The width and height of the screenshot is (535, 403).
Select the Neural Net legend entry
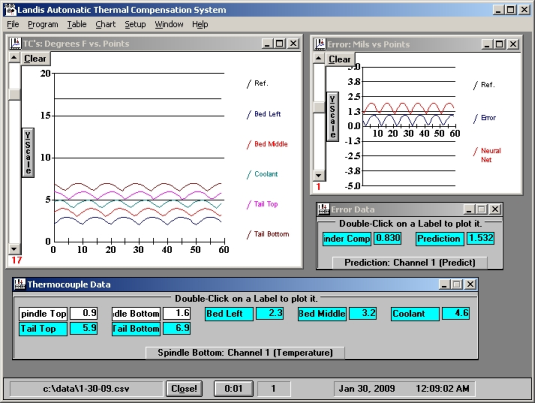click(487, 155)
